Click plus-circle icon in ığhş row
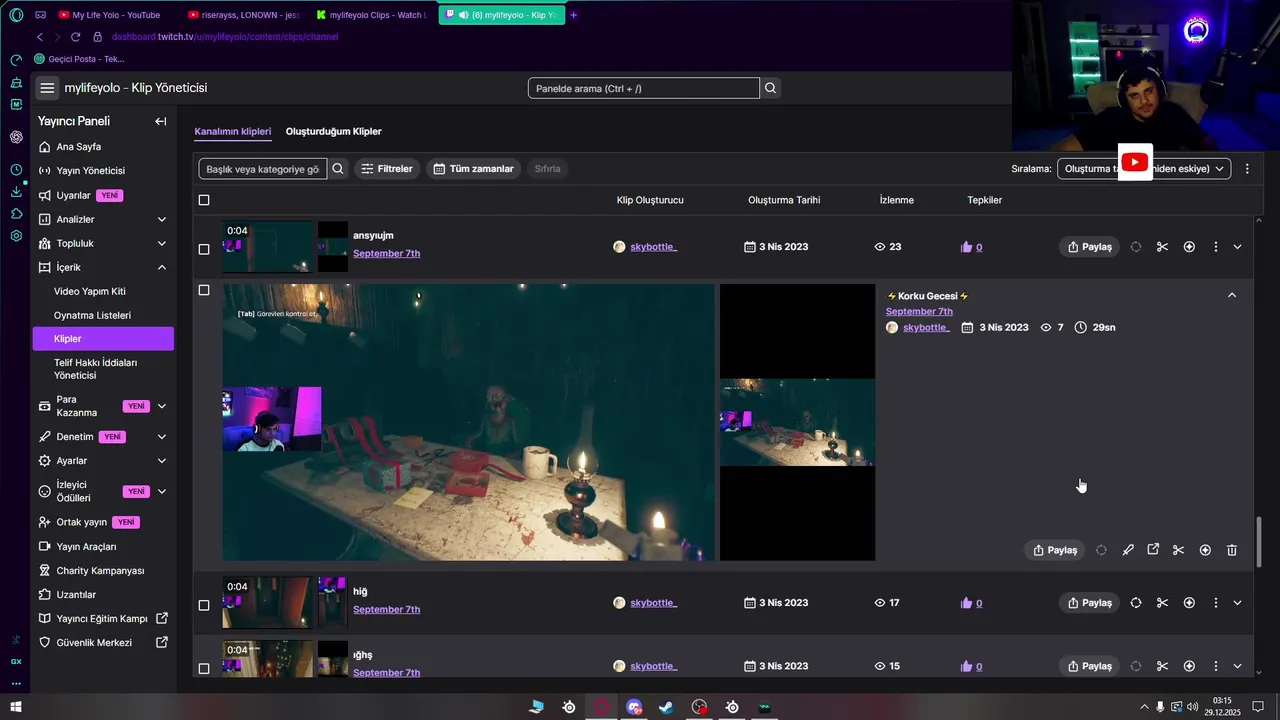Image resolution: width=1280 pixels, height=720 pixels. (x=1189, y=666)
